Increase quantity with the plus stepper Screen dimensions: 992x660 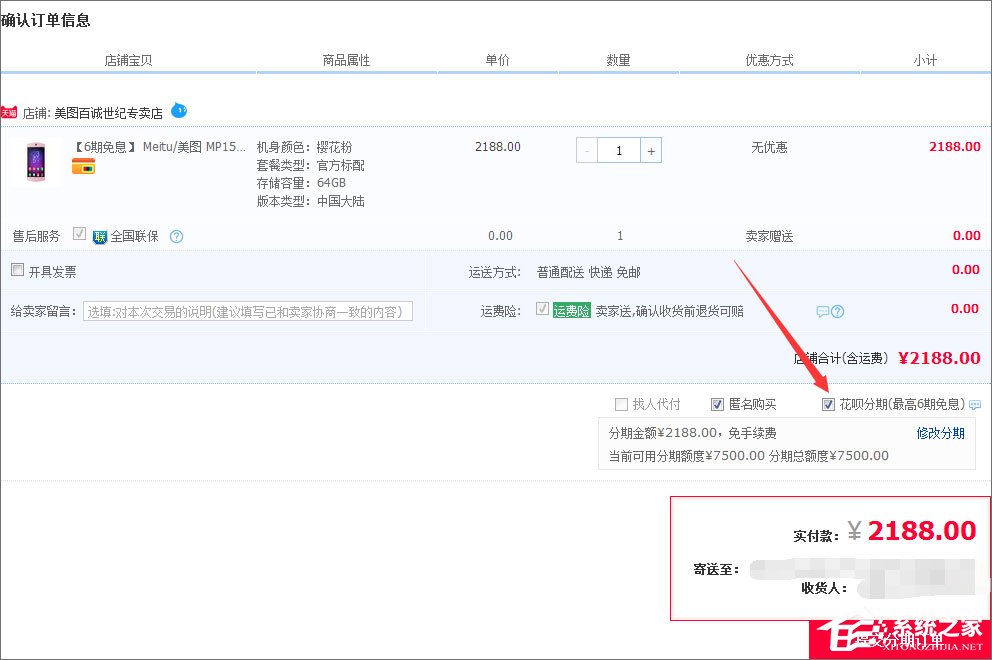(651, 149)
